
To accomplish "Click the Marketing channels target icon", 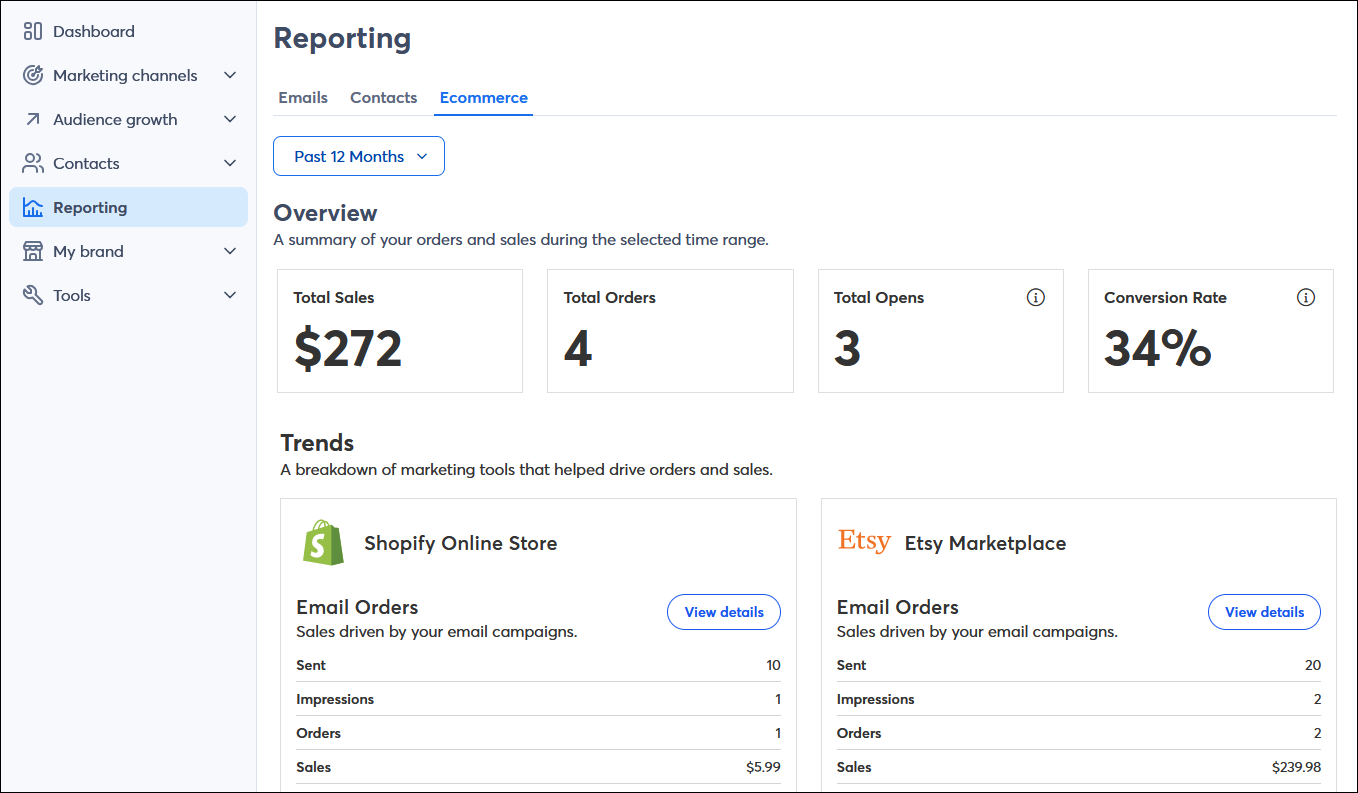I will click(x=33, y=75).
